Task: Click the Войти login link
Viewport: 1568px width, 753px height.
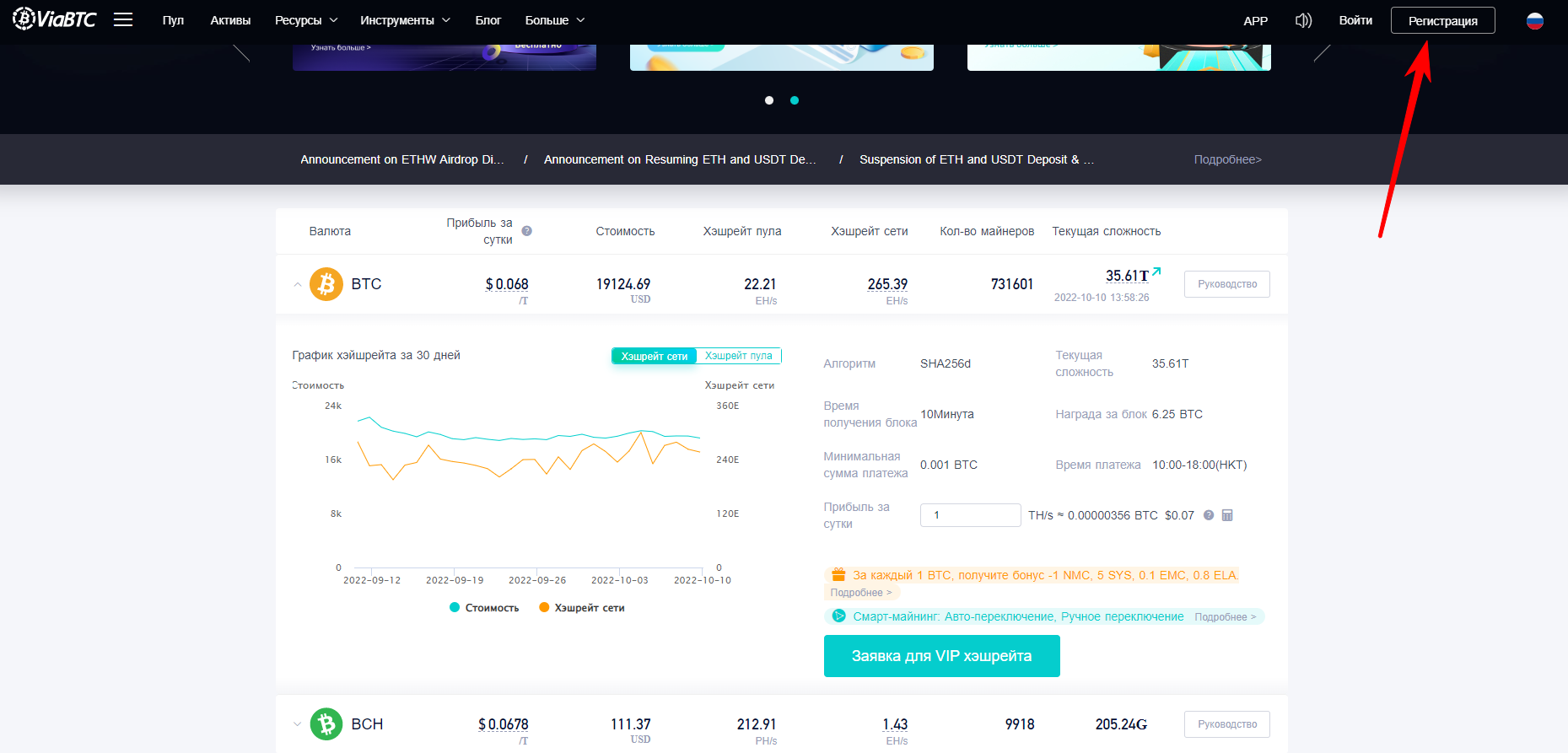Action: point(1355,20)
